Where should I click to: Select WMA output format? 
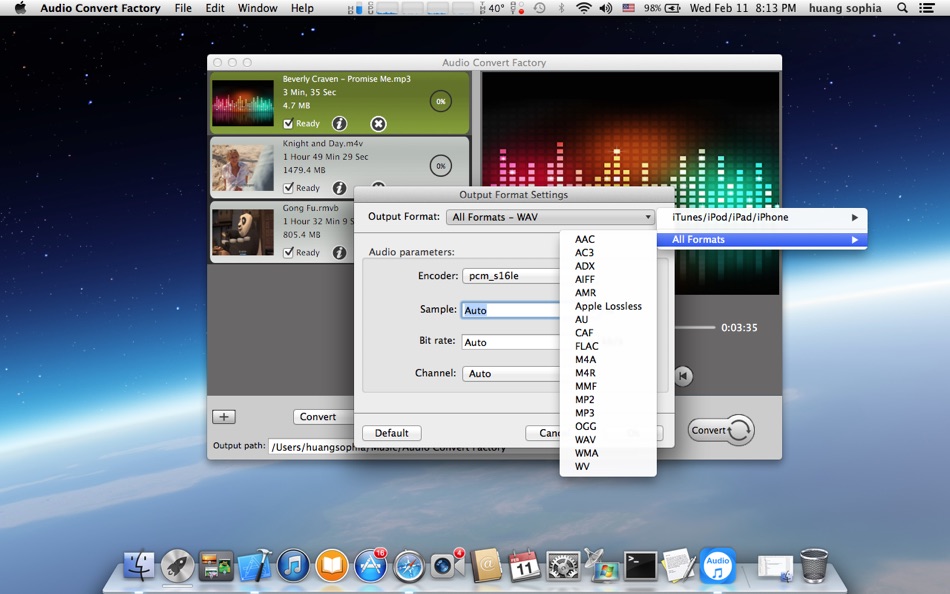tap(608, 453)
